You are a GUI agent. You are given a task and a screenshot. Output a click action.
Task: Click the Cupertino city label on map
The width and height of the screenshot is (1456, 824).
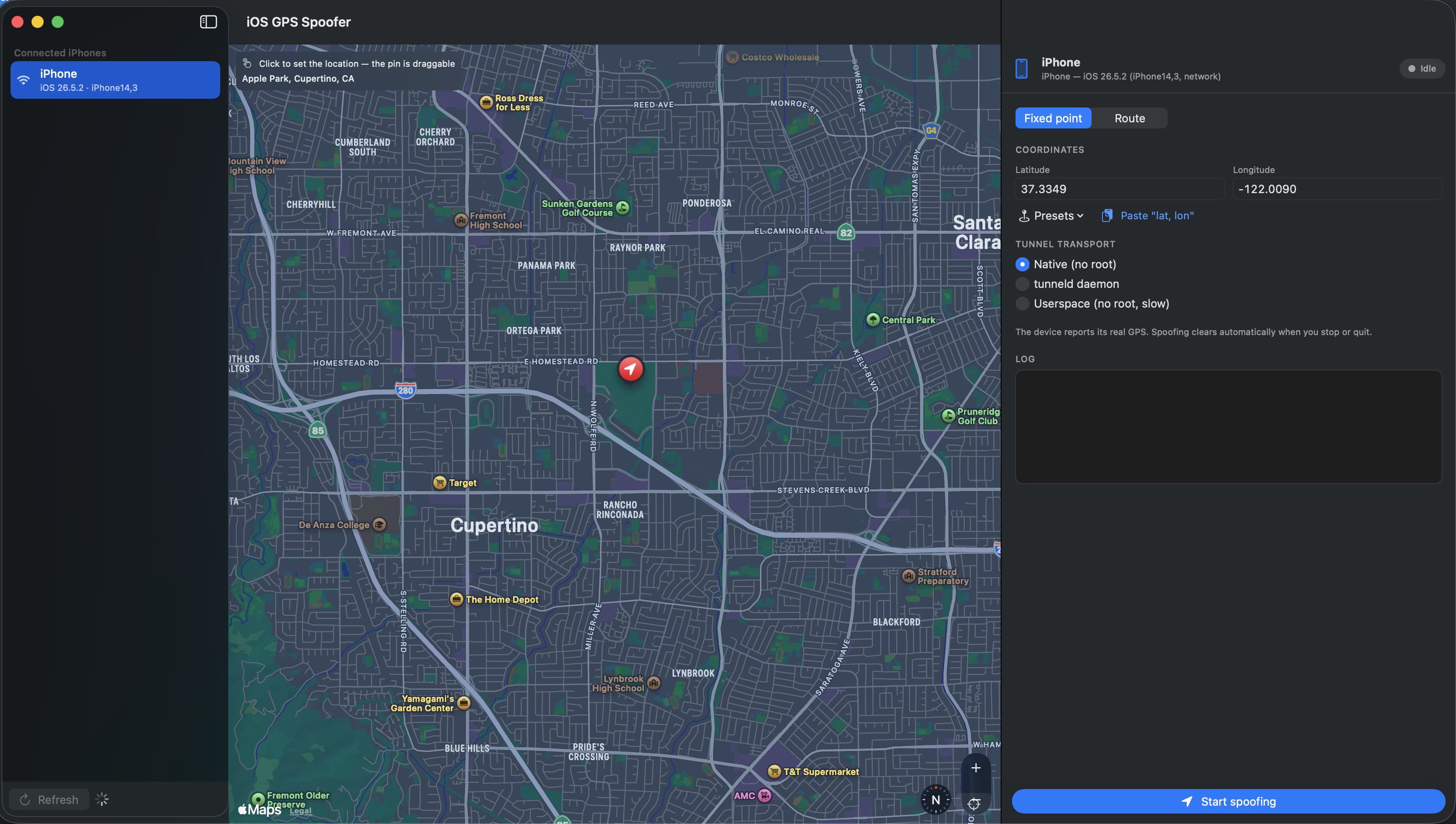(494, 525)
